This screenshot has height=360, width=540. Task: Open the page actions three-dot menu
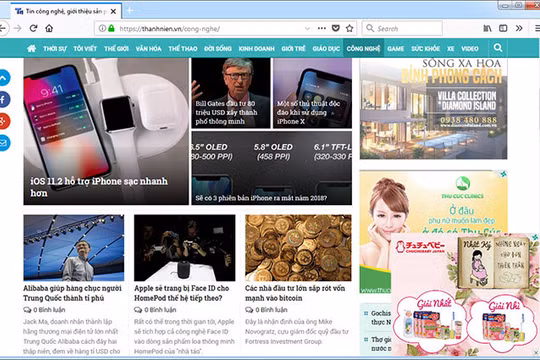click(322, 28)
